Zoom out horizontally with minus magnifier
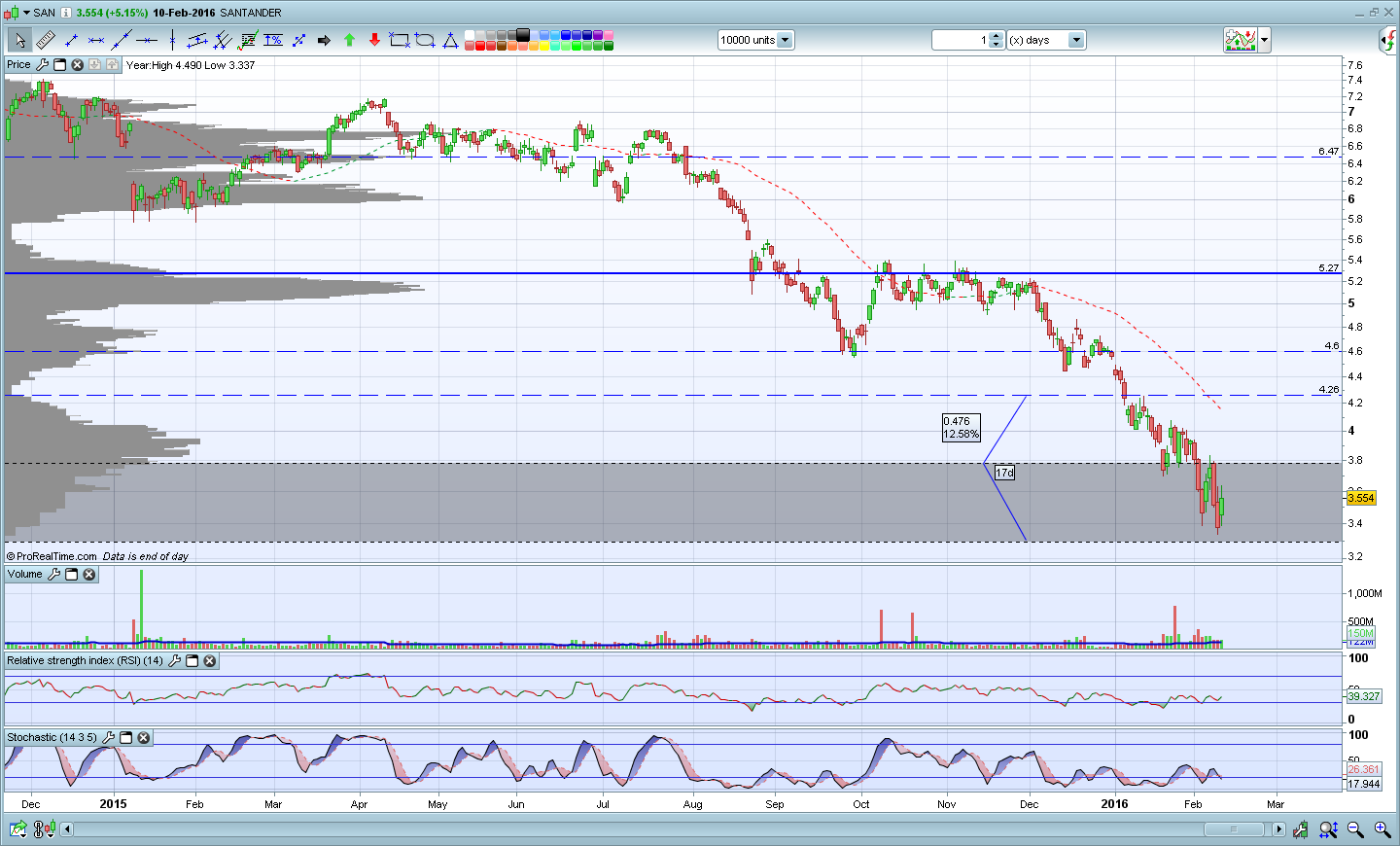1400x846 pixels. tap(1355, 829)
